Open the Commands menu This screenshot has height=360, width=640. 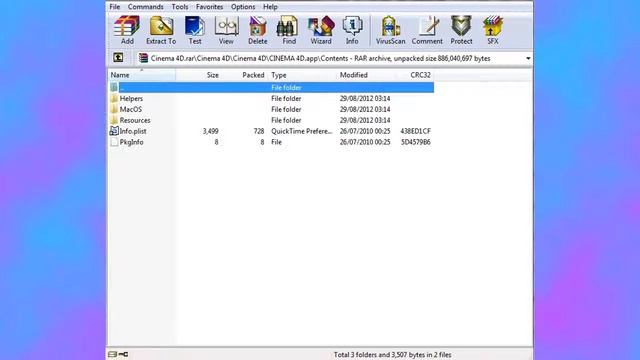point(145,7)
